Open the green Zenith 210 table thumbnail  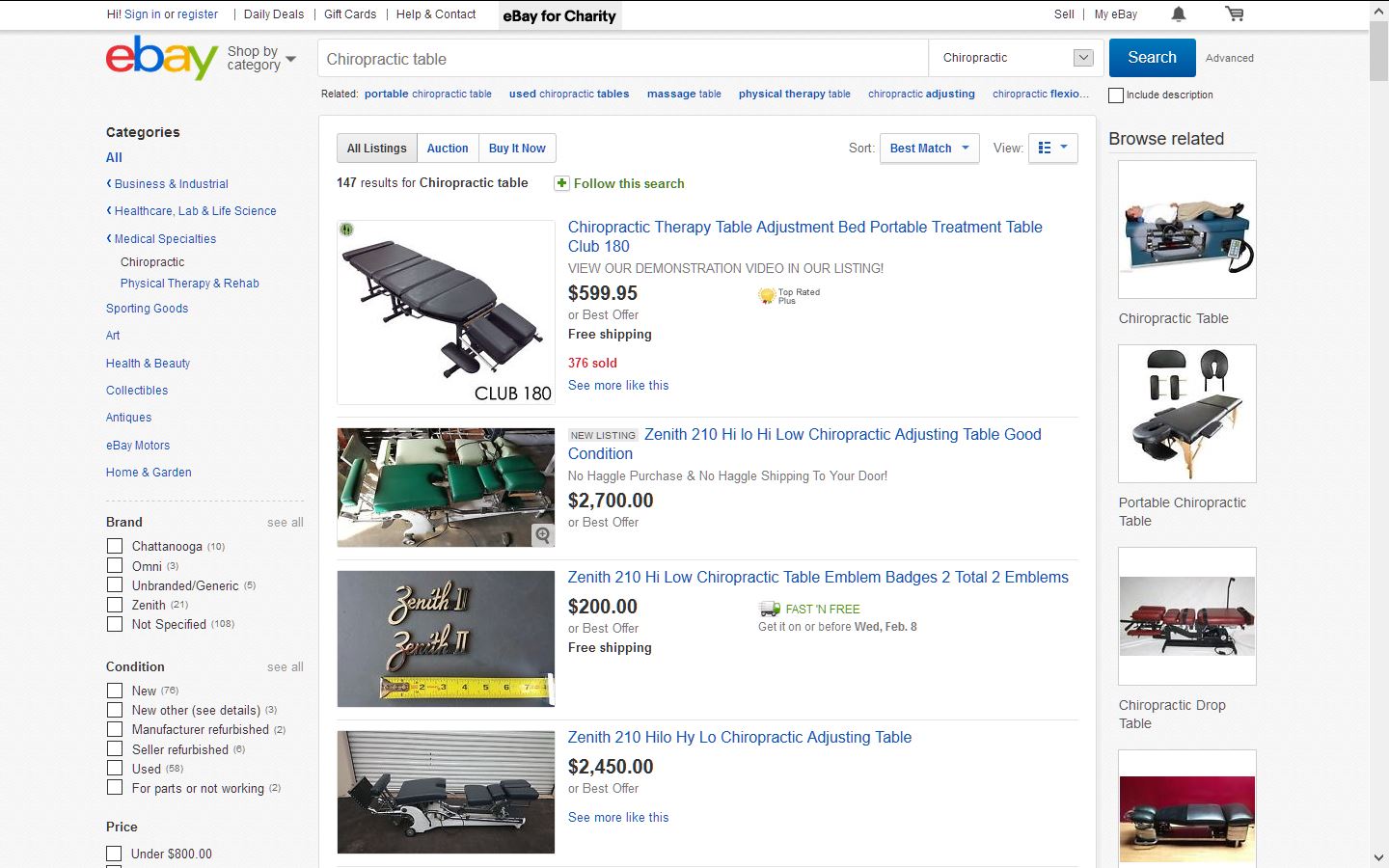[x=446, y=488]
